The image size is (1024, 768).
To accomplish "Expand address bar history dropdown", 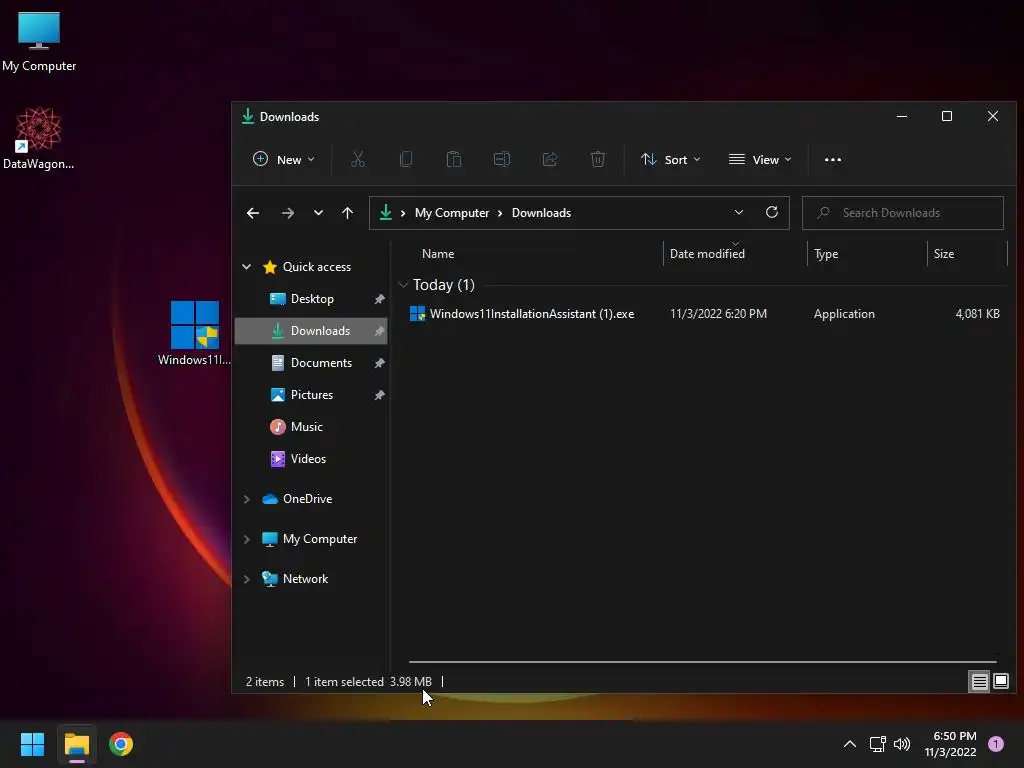I will (739, 212).
